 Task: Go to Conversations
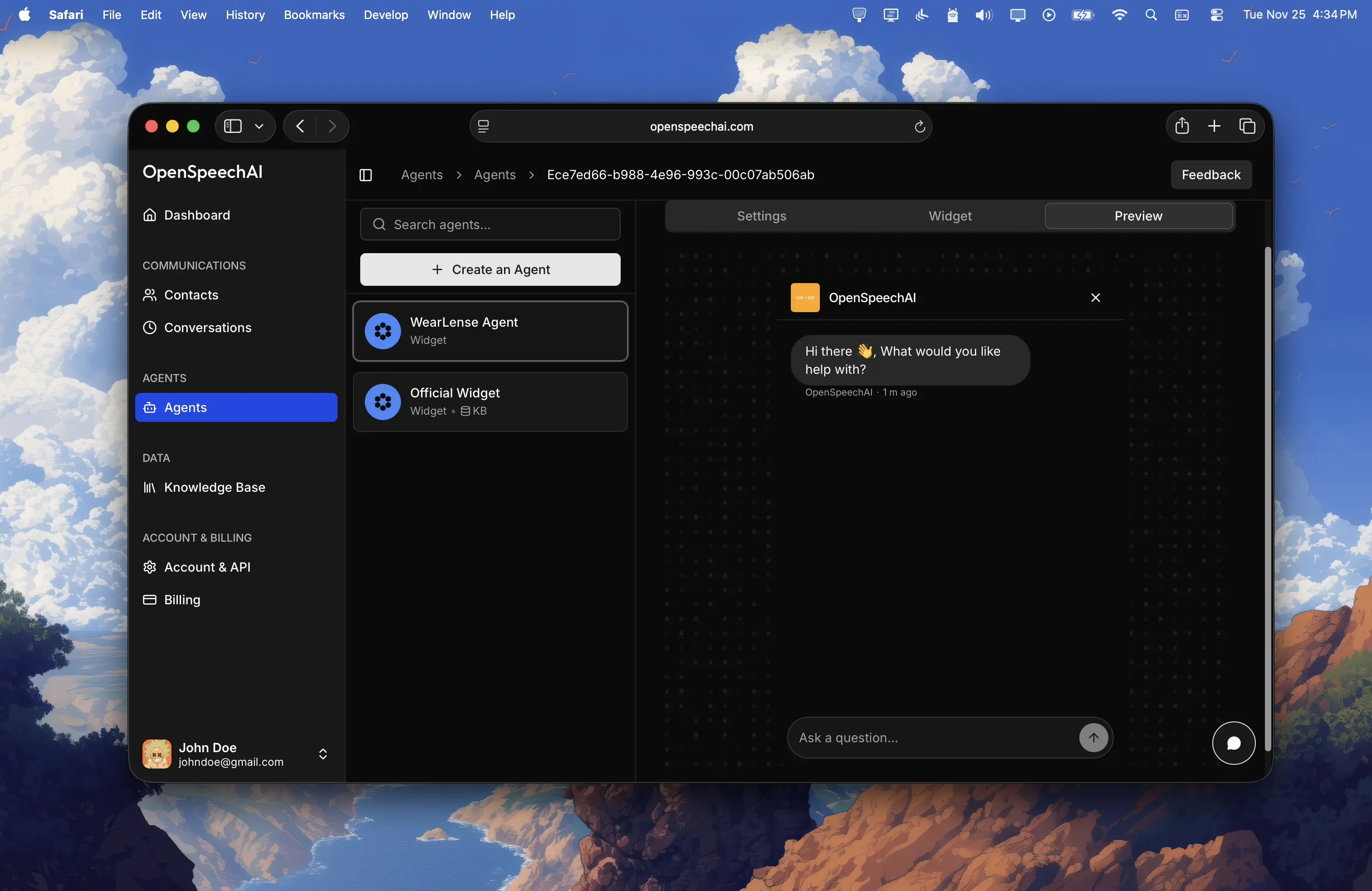[236, 328]
